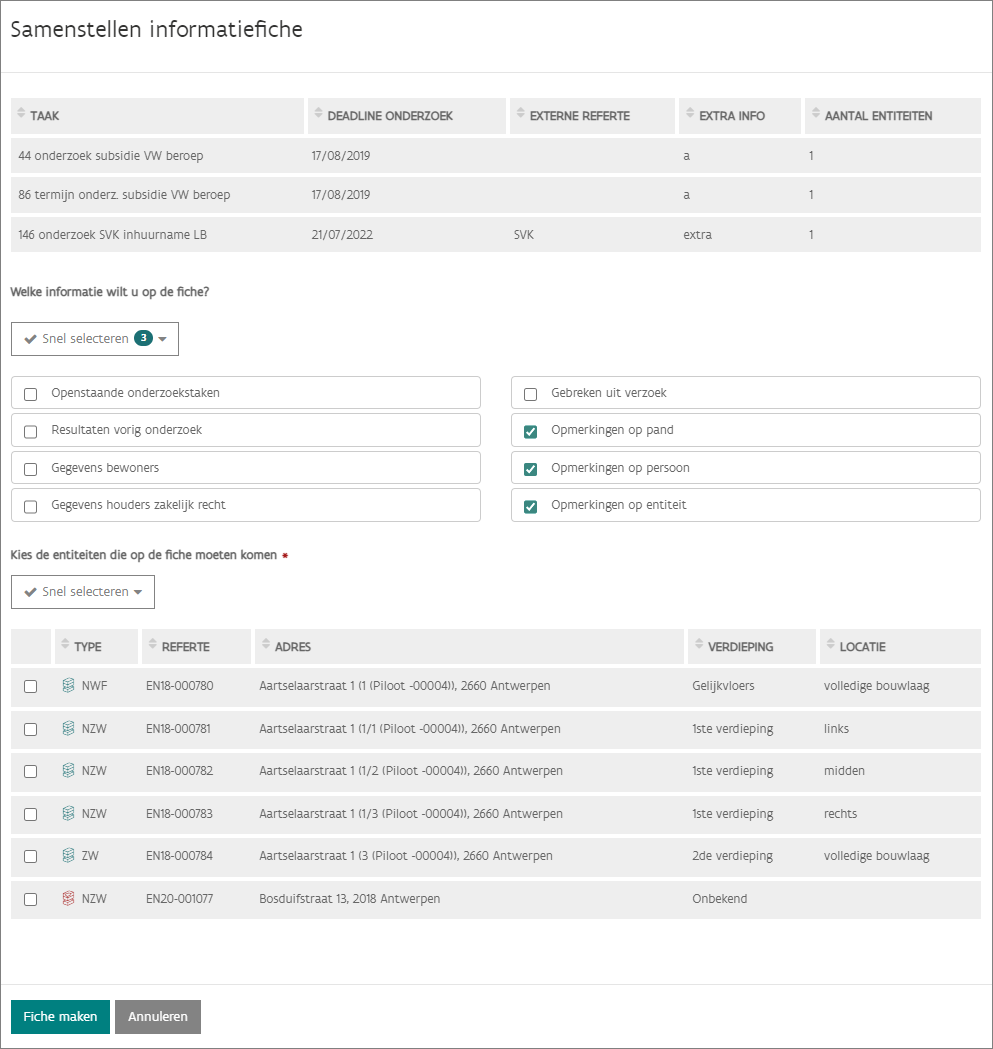Image resolution: width=993 pixels, height=1049 pixels.
Task: Tick the Gegevens bewoners checkbox
Action: (x=31, y=469)
